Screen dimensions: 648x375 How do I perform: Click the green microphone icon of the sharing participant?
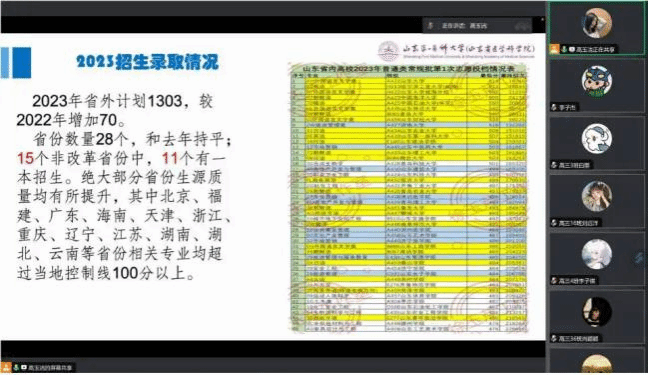coord(564,49)
